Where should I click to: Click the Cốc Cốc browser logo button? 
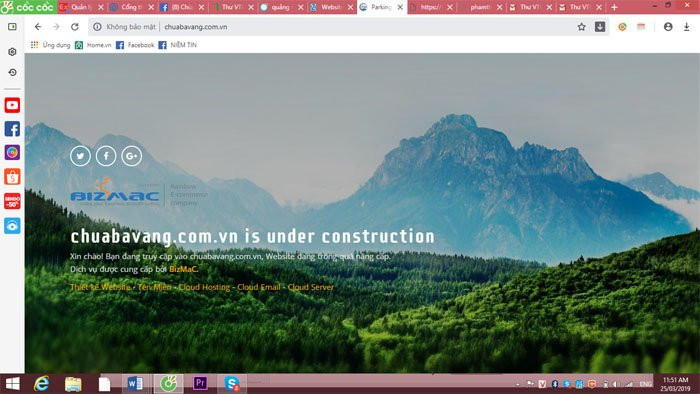point(28,7)
